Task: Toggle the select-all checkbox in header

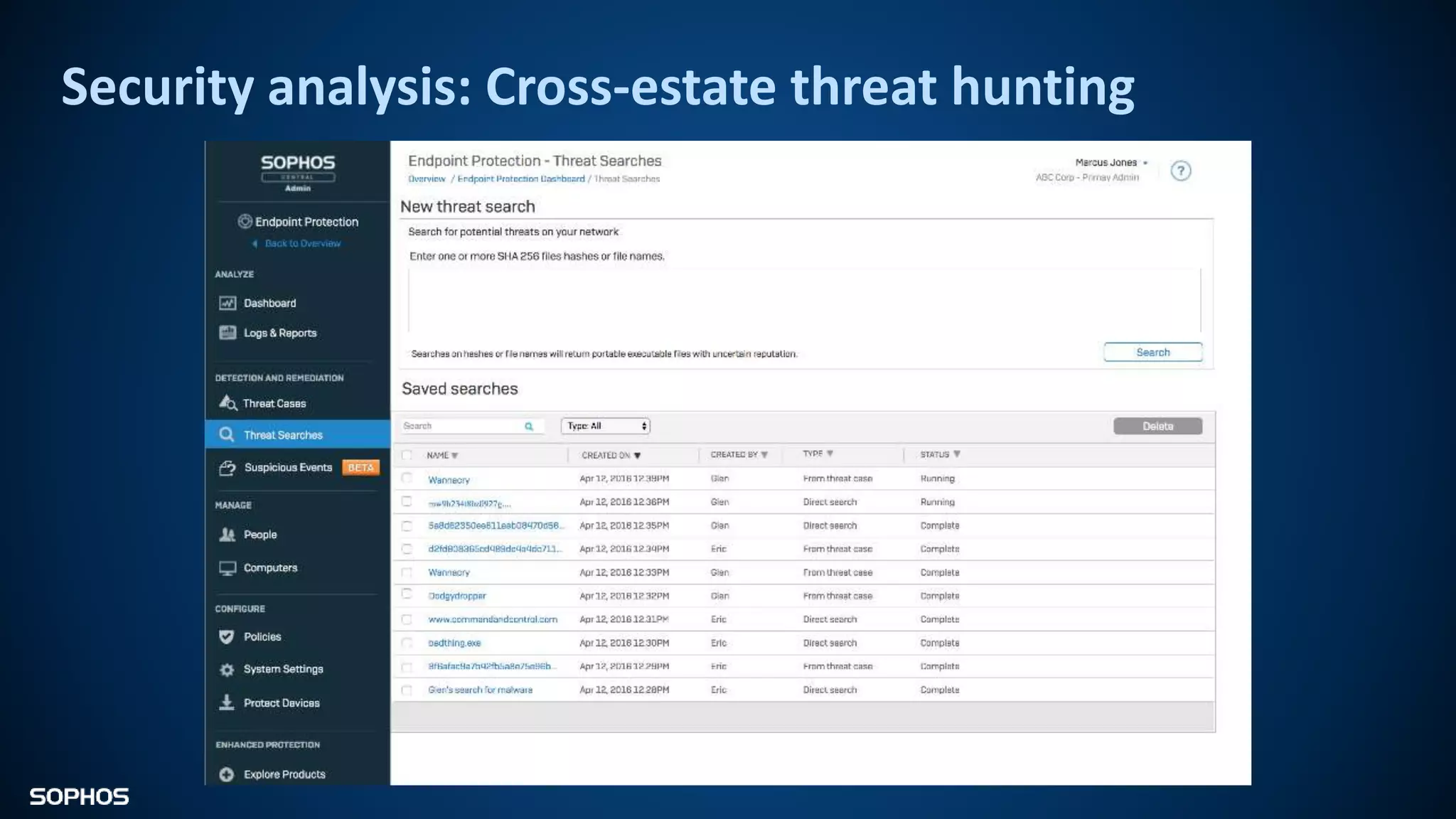Action: 407,455
